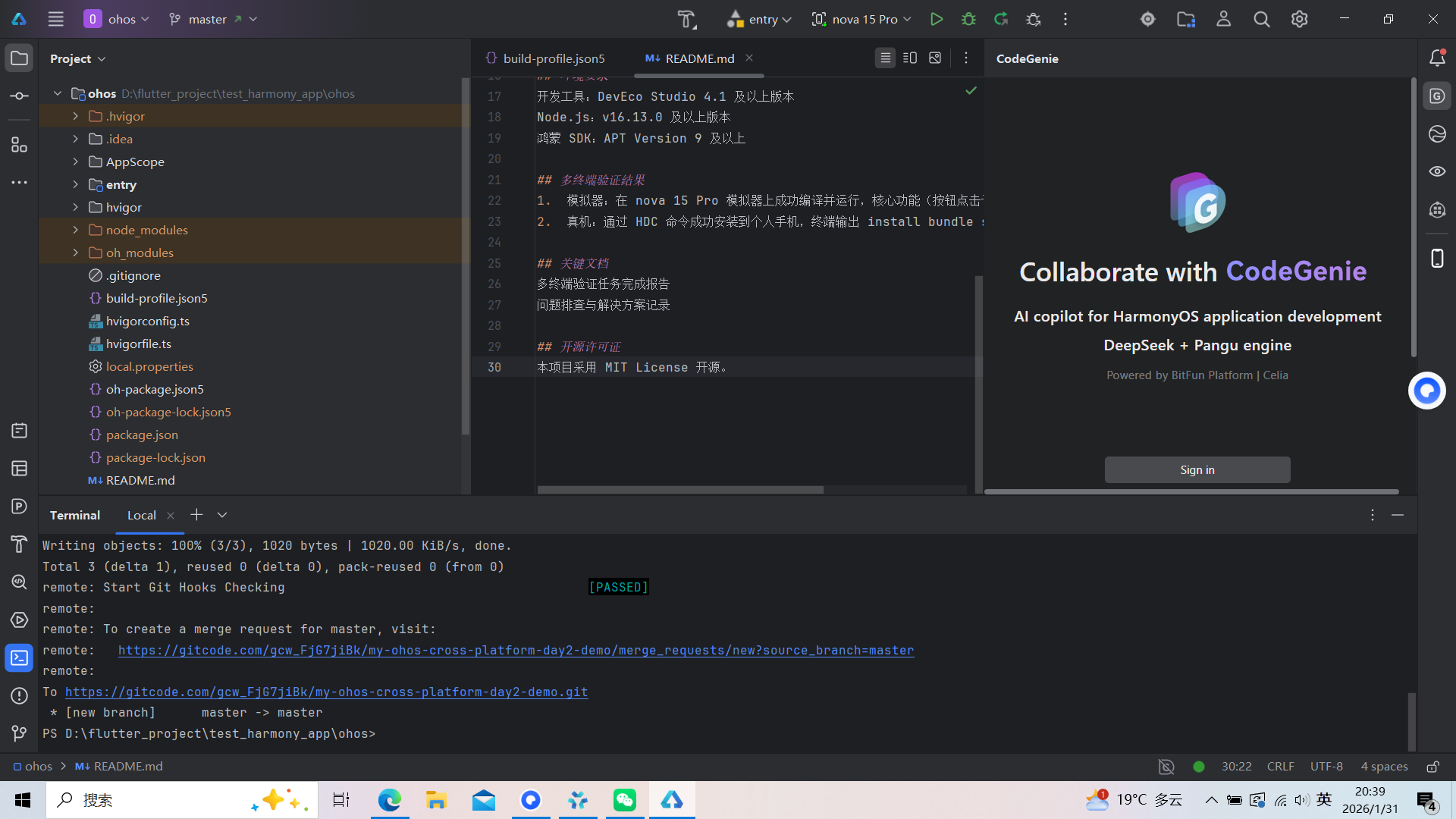Click the Sign in button
This screenshot has width=1456, height=819.
(x=1197, y=469)
